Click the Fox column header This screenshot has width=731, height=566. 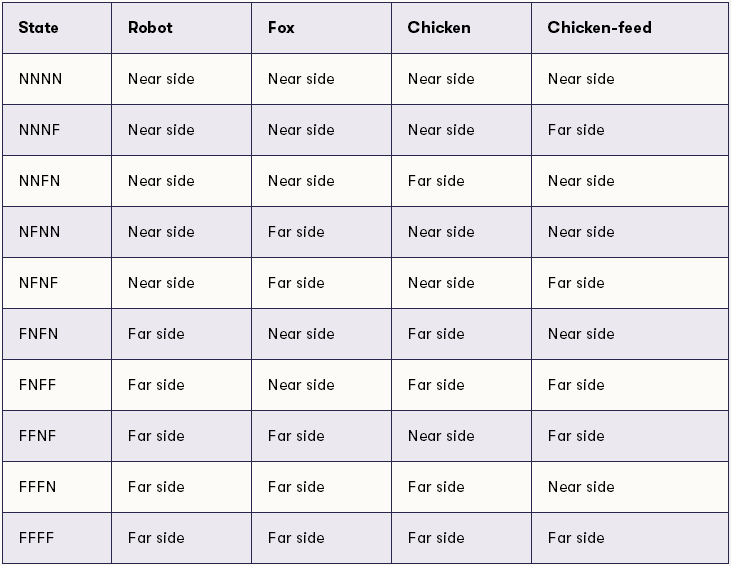(321, 28)
